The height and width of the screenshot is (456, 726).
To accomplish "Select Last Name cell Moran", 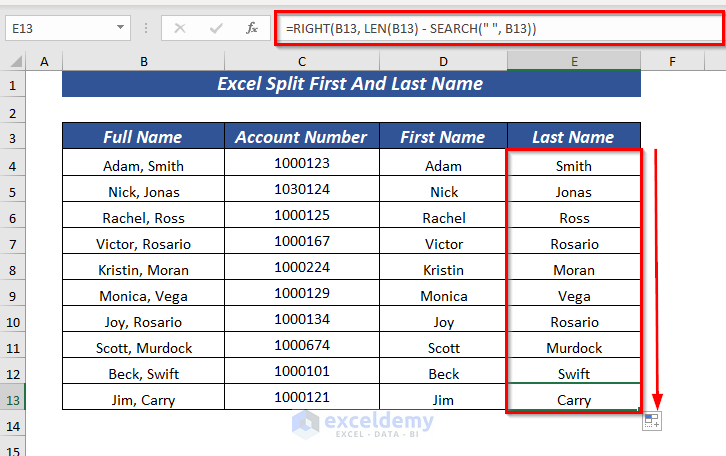I will click(574, 269).
